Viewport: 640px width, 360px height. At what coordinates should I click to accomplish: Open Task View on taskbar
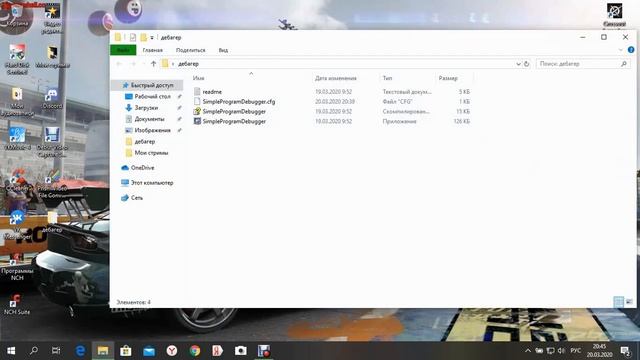click(x=56, y=351)
